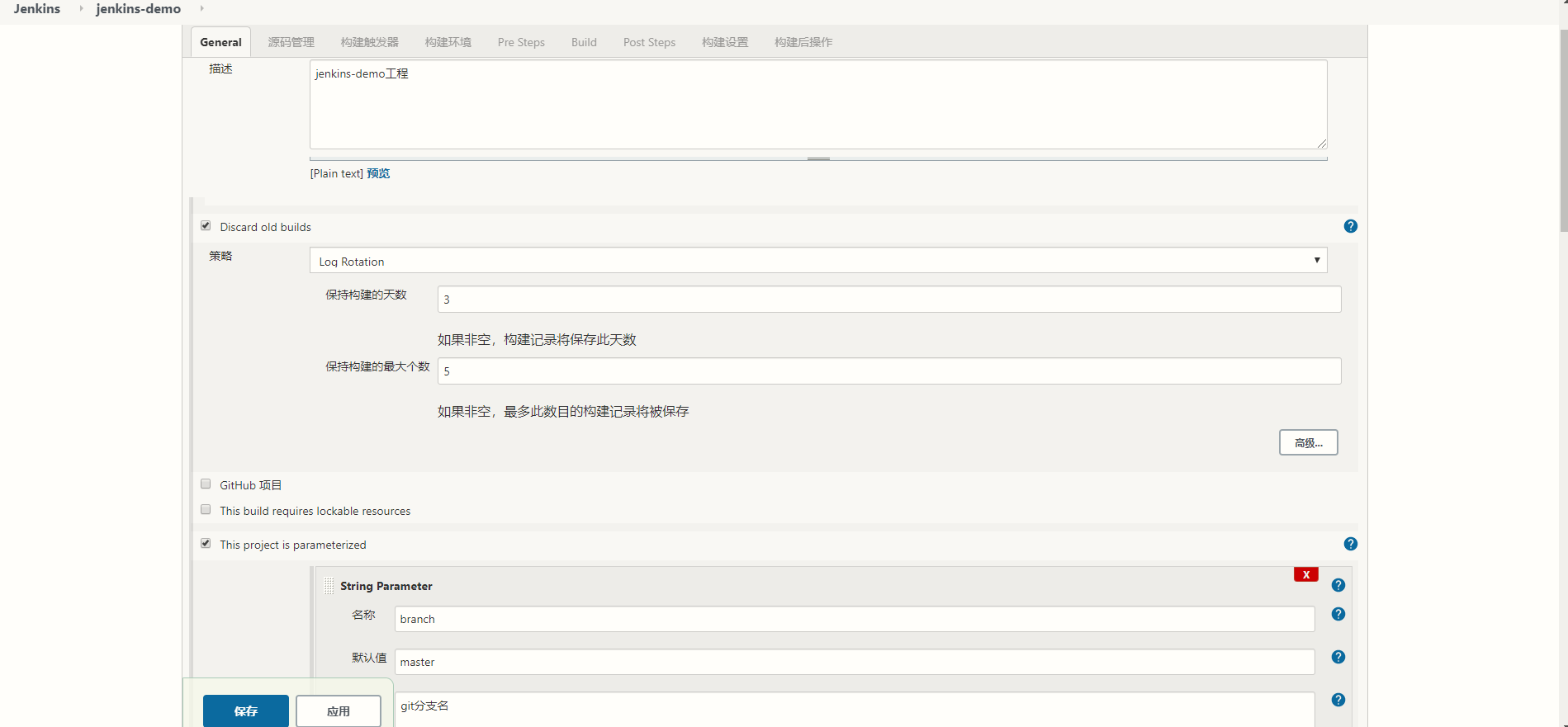
Task: Switch to Post Steps tab
Action: click(649, 42)
